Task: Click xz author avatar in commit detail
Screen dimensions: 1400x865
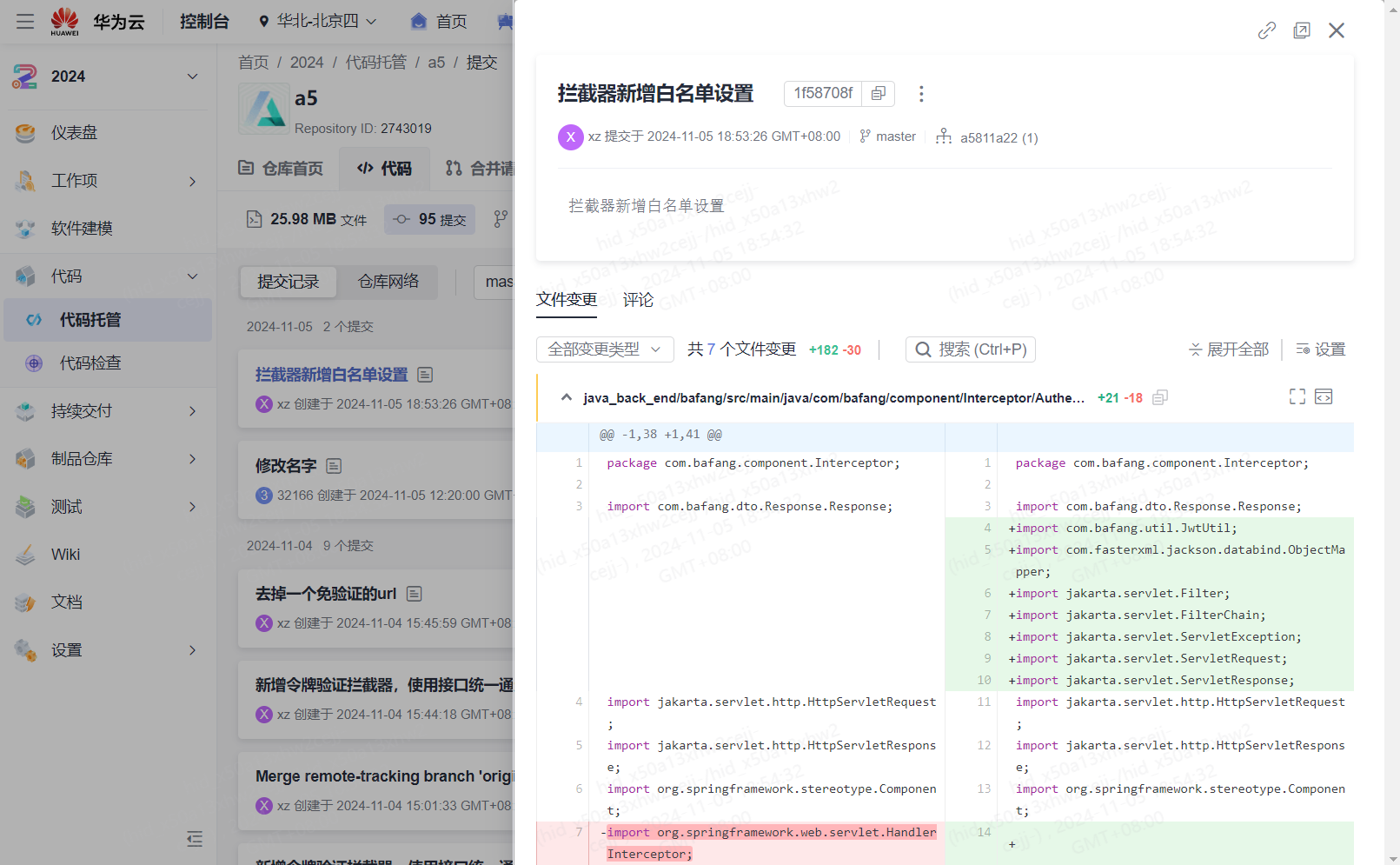Action: 570,137
